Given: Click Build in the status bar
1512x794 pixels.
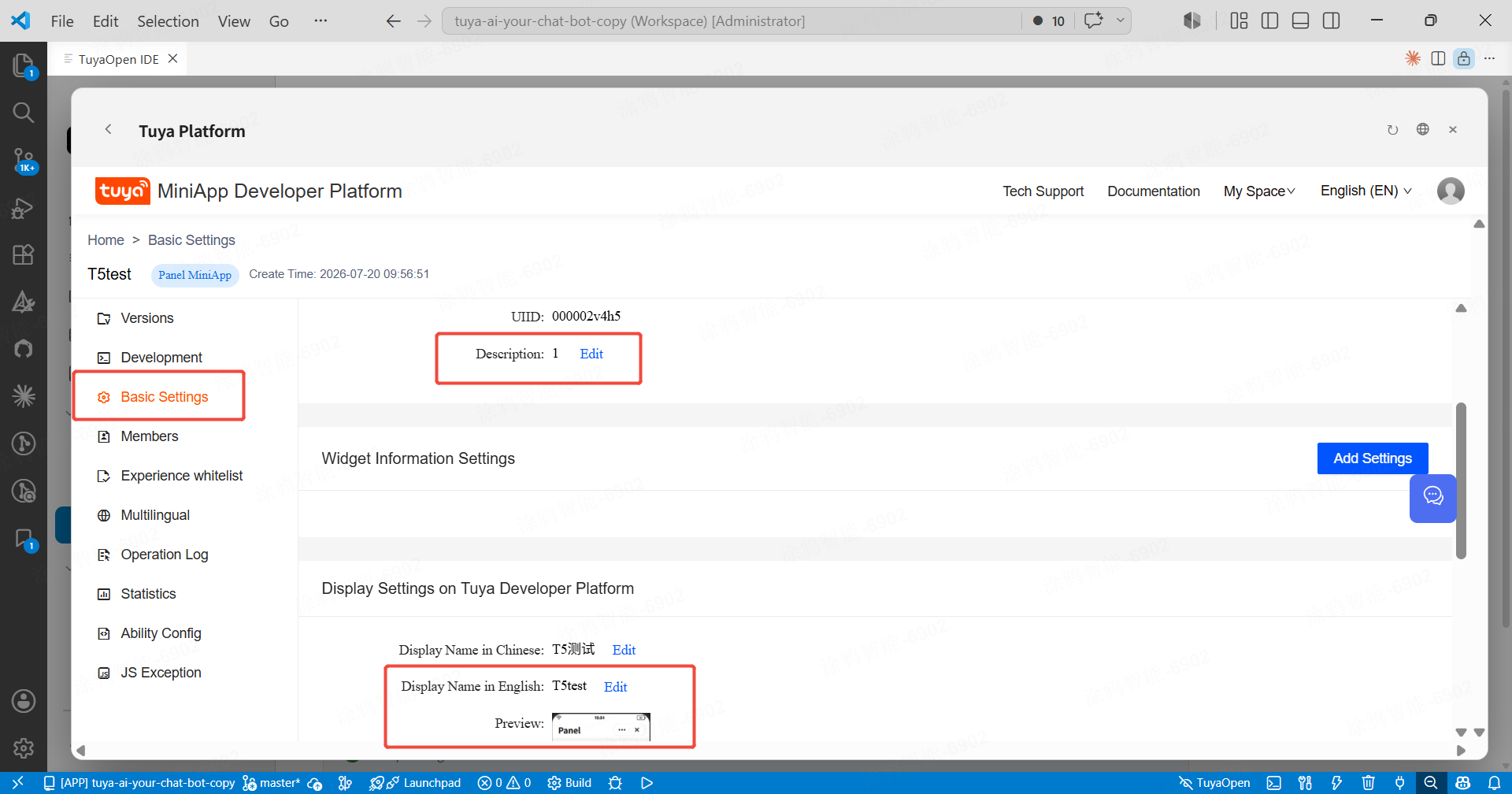Looking at the screenshot, I should (x=569, y=783).
